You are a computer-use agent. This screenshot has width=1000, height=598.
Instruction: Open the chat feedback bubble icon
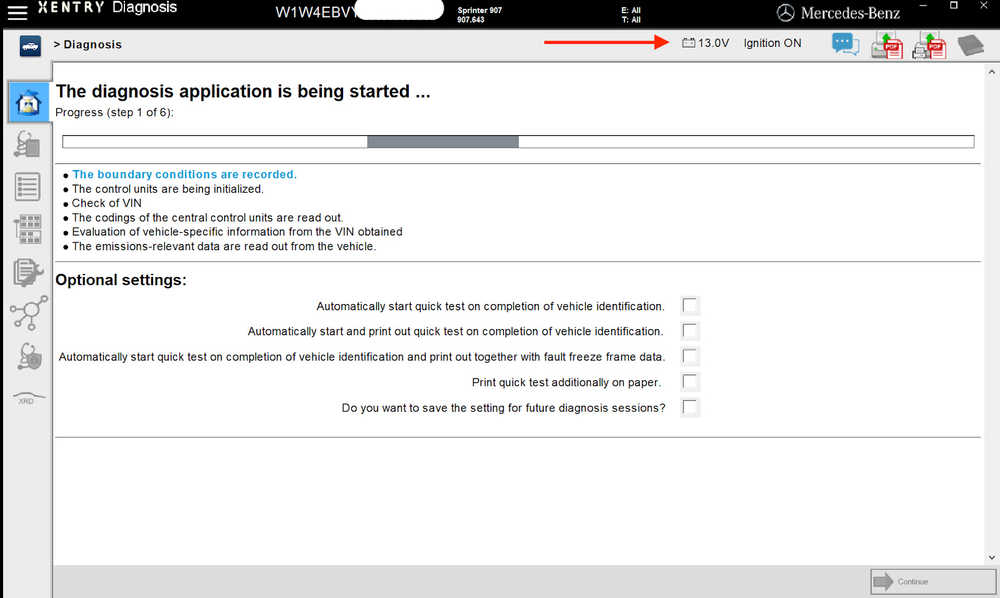coord(846,45)
